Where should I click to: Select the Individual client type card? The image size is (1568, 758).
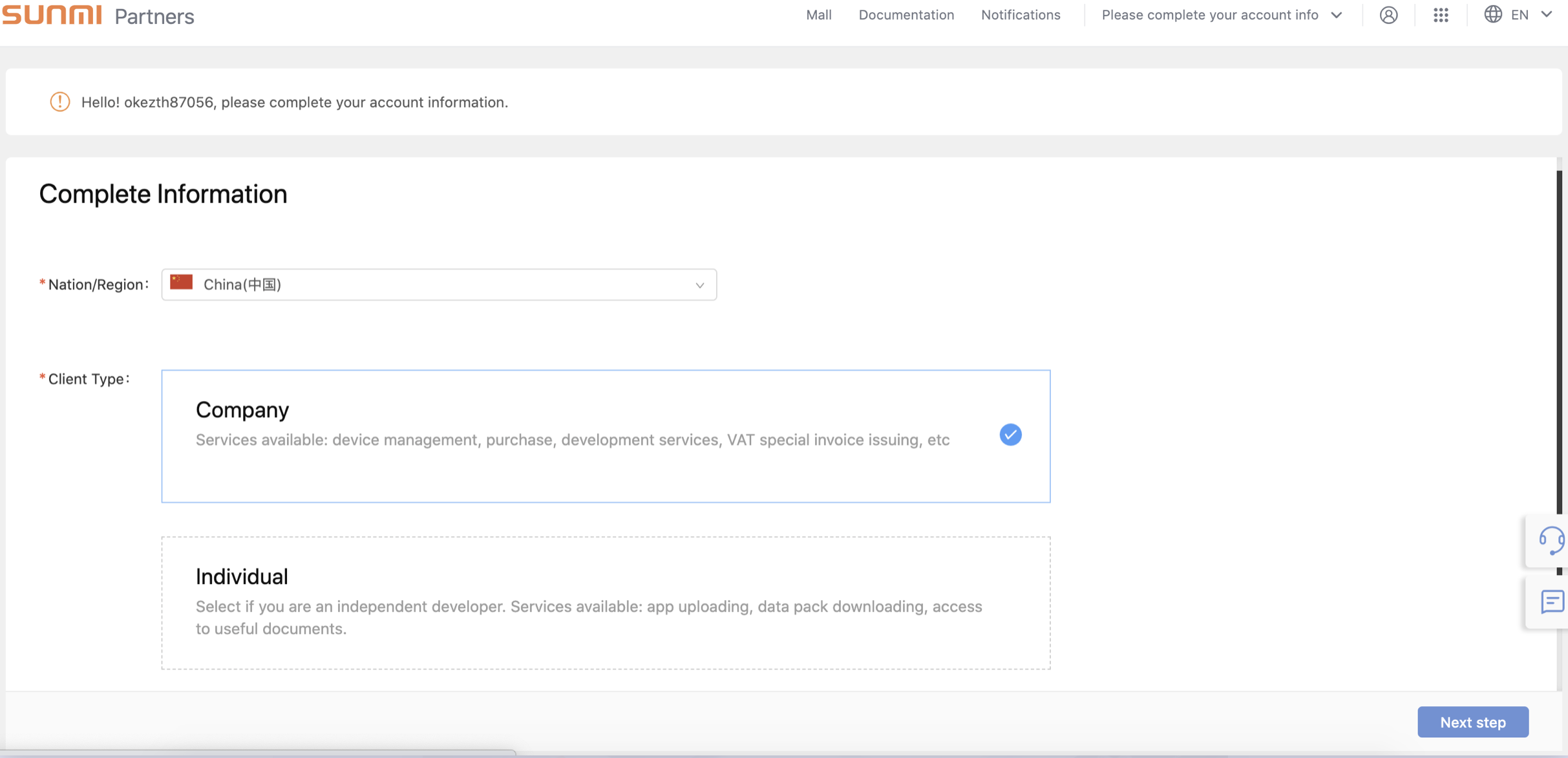(x=605, y=602)
